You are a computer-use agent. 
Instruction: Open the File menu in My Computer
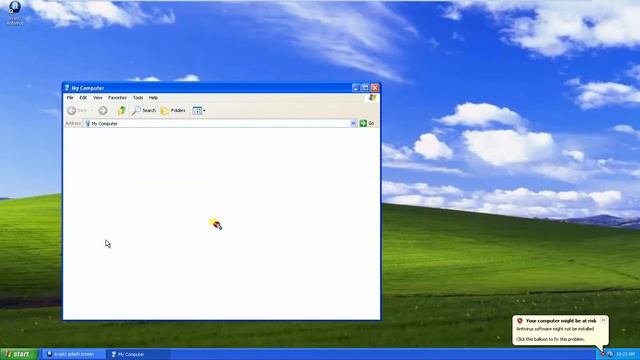pyautogui.click(x=70, y=98)
